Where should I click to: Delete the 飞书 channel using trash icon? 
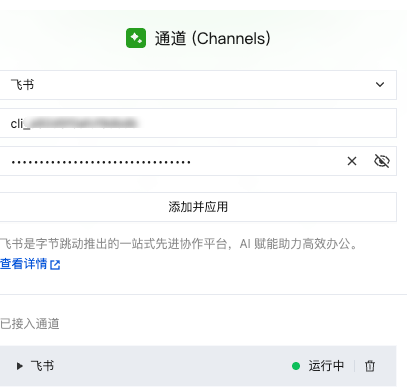(370, 366)
